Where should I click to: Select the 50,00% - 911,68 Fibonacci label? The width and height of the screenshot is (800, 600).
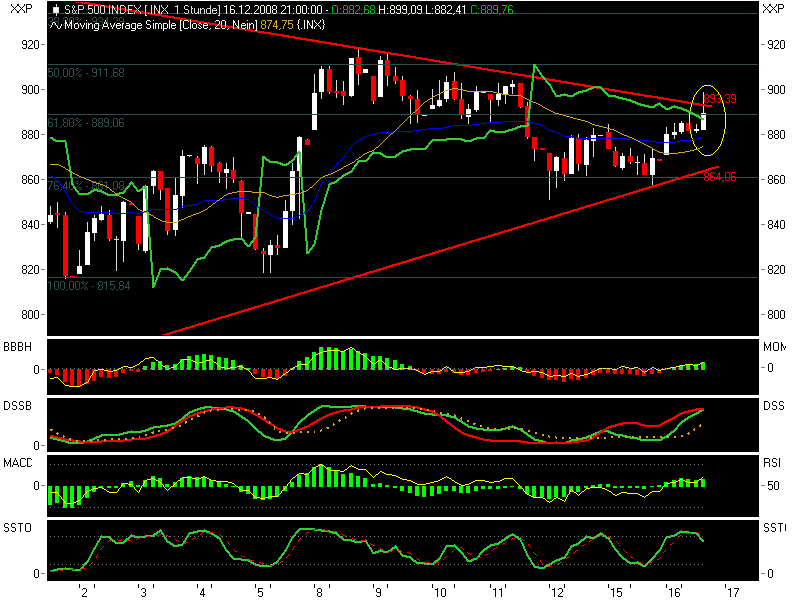86,73
